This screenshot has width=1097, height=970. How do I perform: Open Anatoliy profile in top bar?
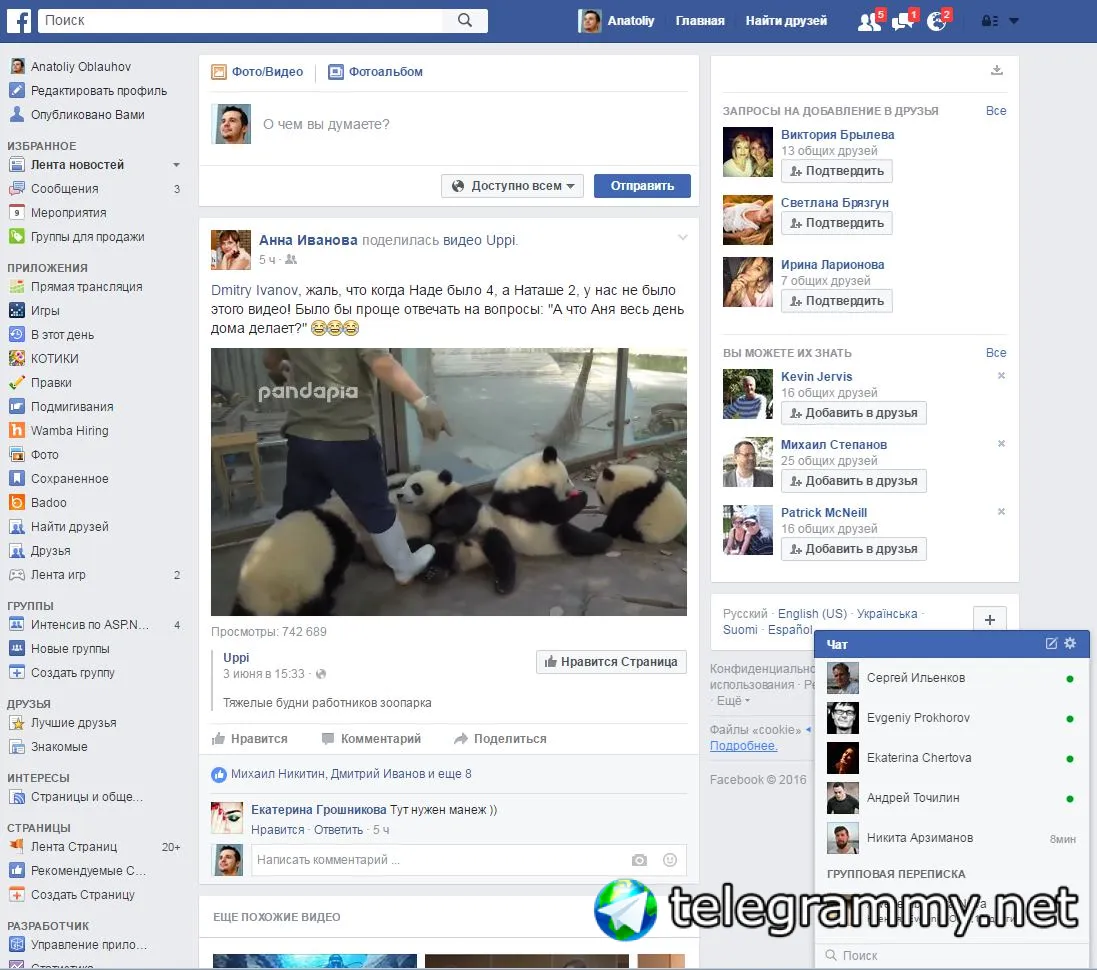pos(616,21)
